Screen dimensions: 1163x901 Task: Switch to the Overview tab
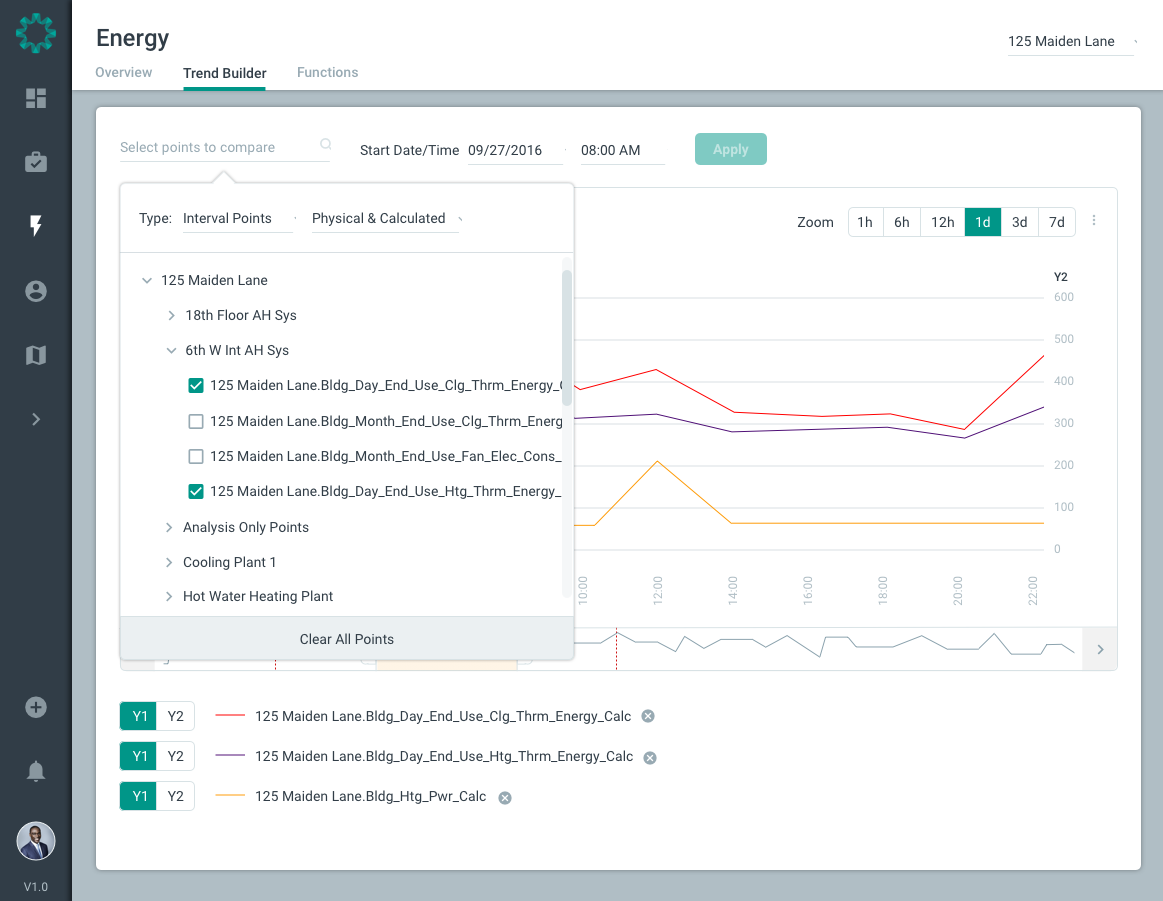pos(123,72)
